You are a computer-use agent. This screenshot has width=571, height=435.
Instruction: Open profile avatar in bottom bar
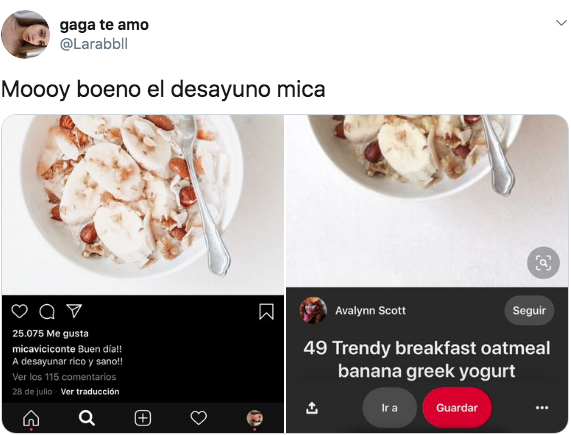[255, 418]
